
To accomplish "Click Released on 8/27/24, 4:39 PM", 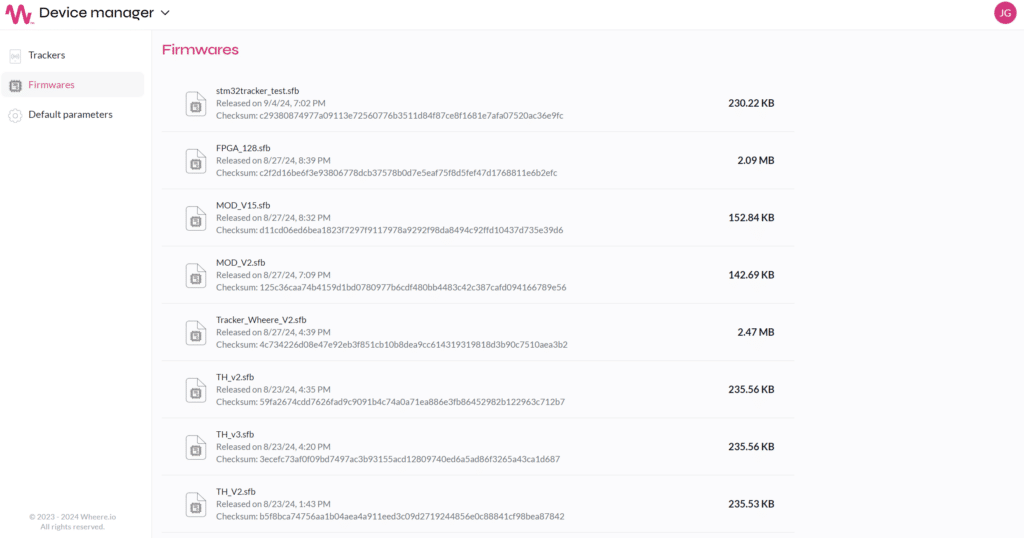I will tap(273, 332).
